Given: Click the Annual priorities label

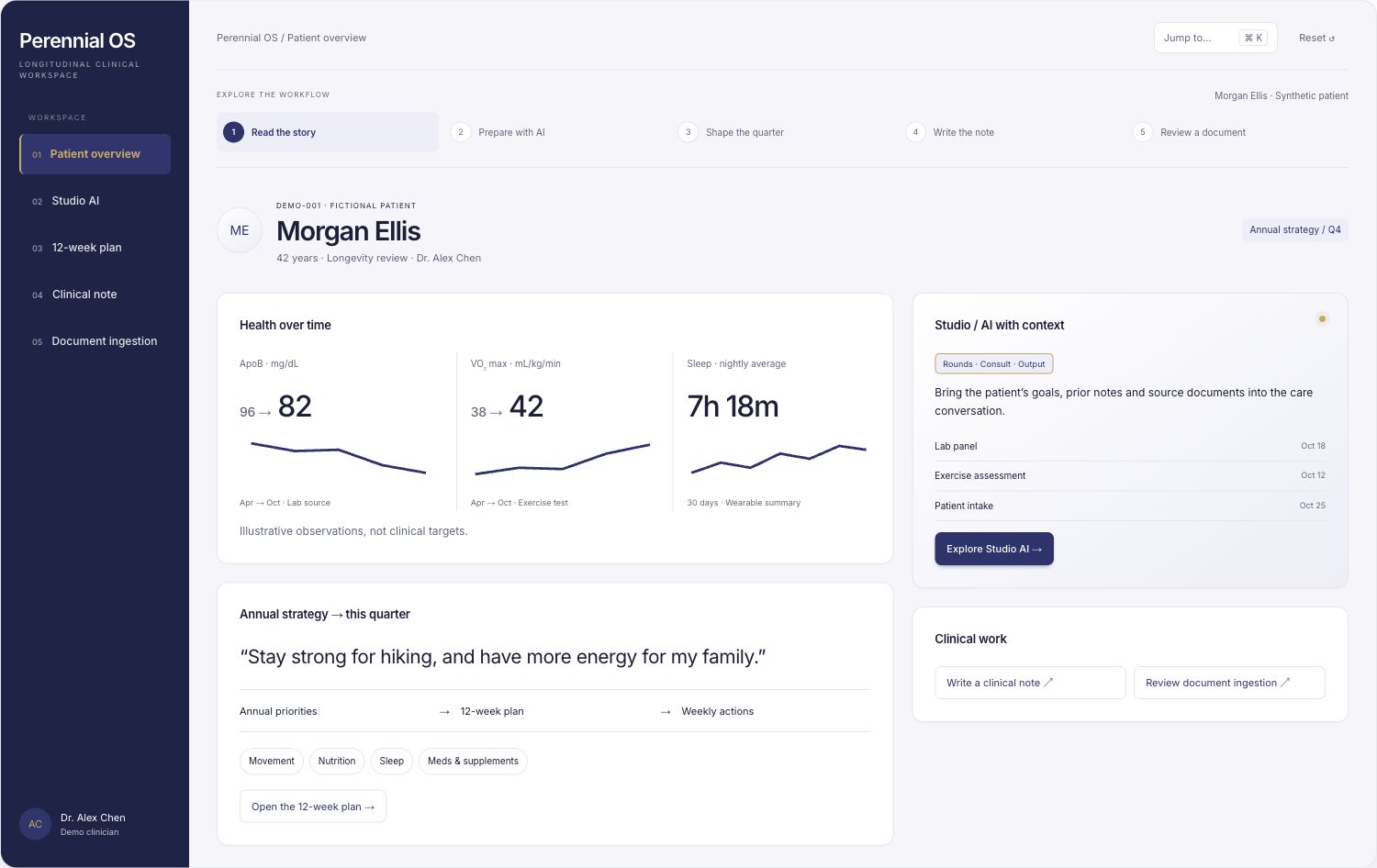Looking at the screenshot, I should tap(278, 711).
